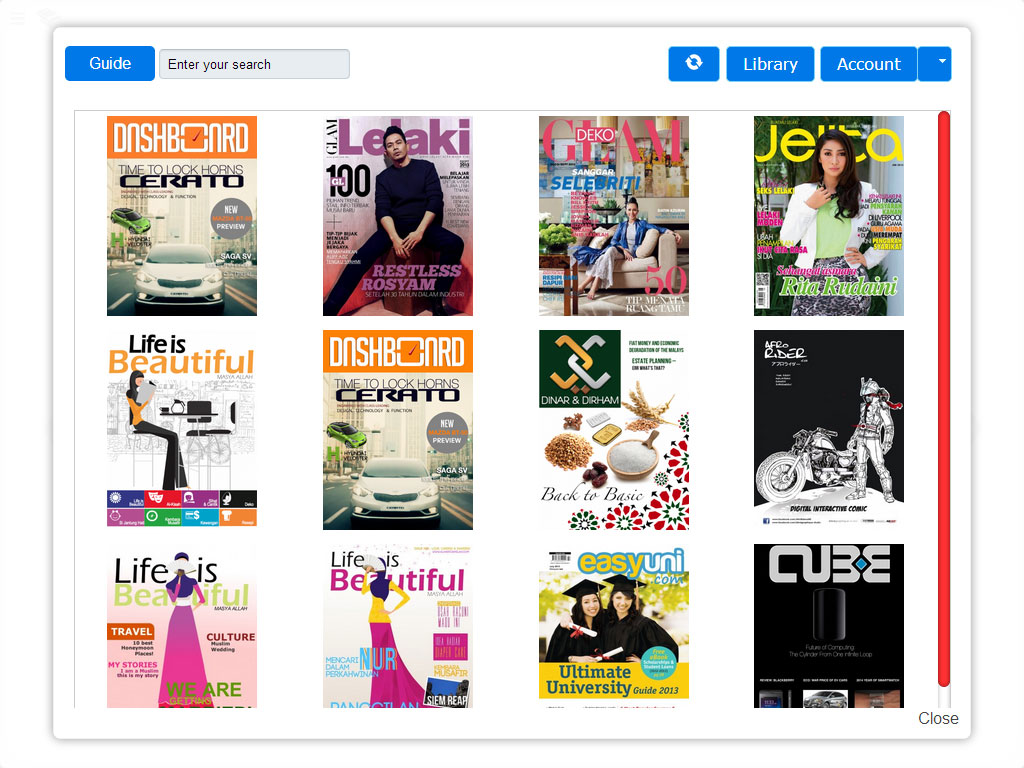The width and height of the screenshot is (1024, 768).
Task: Focus the 'Enter your search' field
Action: click(254, 64)
